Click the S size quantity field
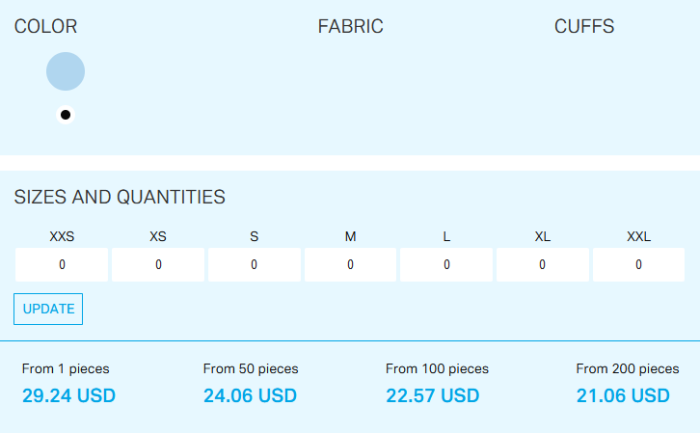 coord(254,265)
